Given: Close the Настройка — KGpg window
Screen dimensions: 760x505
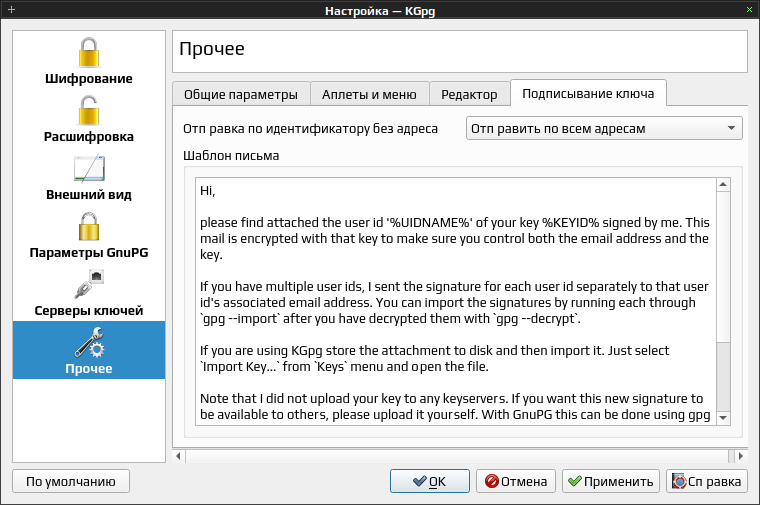Looking at the screenshot, I should coord(749,9).
